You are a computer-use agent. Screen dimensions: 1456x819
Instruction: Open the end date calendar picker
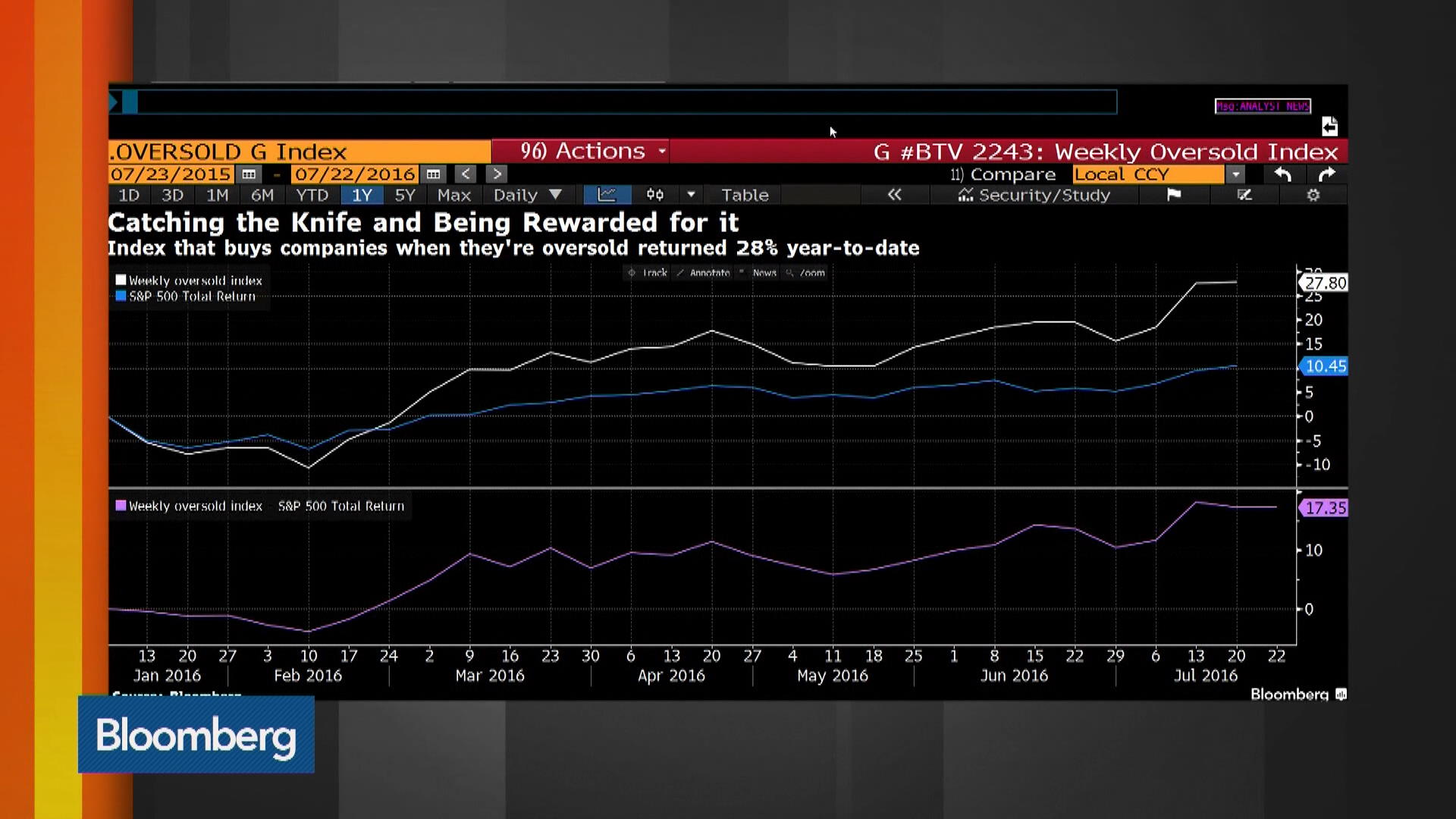click(433, 174)
